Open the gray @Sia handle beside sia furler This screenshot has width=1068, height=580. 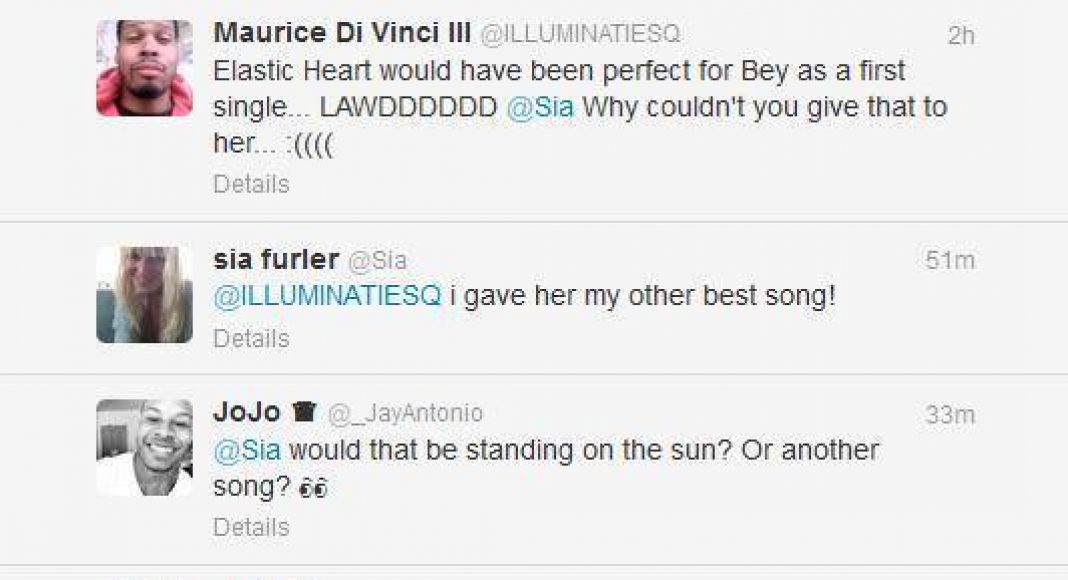click(x=377, y=261)
